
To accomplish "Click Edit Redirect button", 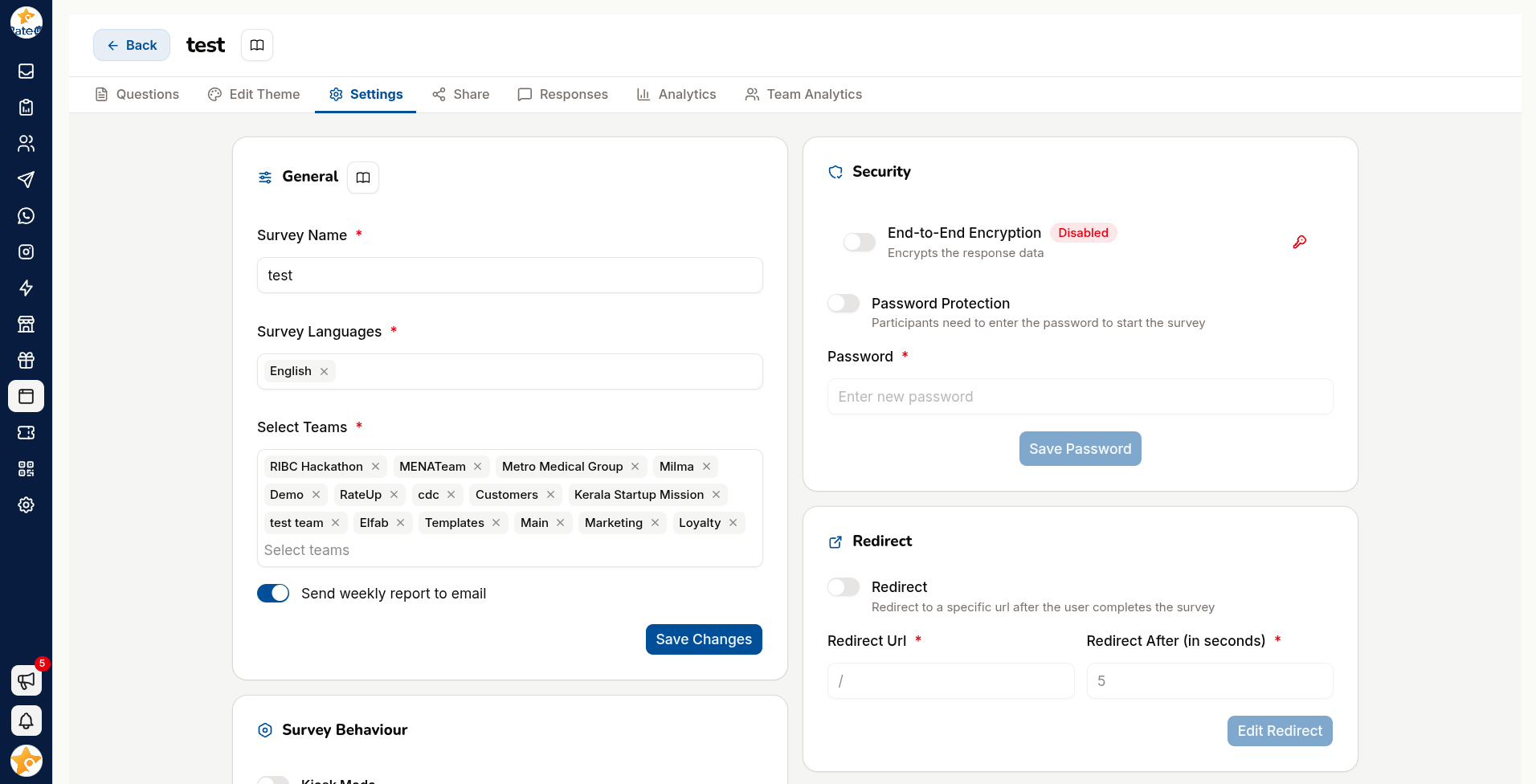I will click(1280, 731).
